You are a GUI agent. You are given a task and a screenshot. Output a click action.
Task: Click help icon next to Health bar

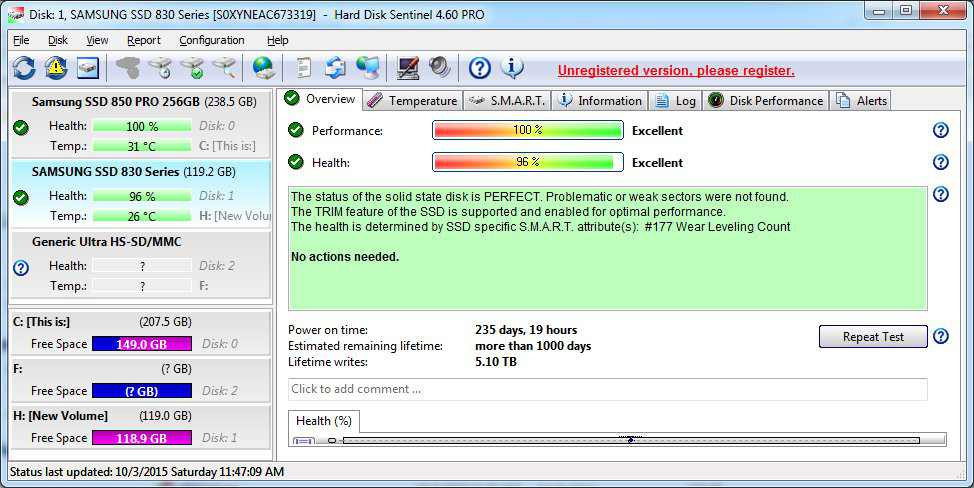point(941,162)
